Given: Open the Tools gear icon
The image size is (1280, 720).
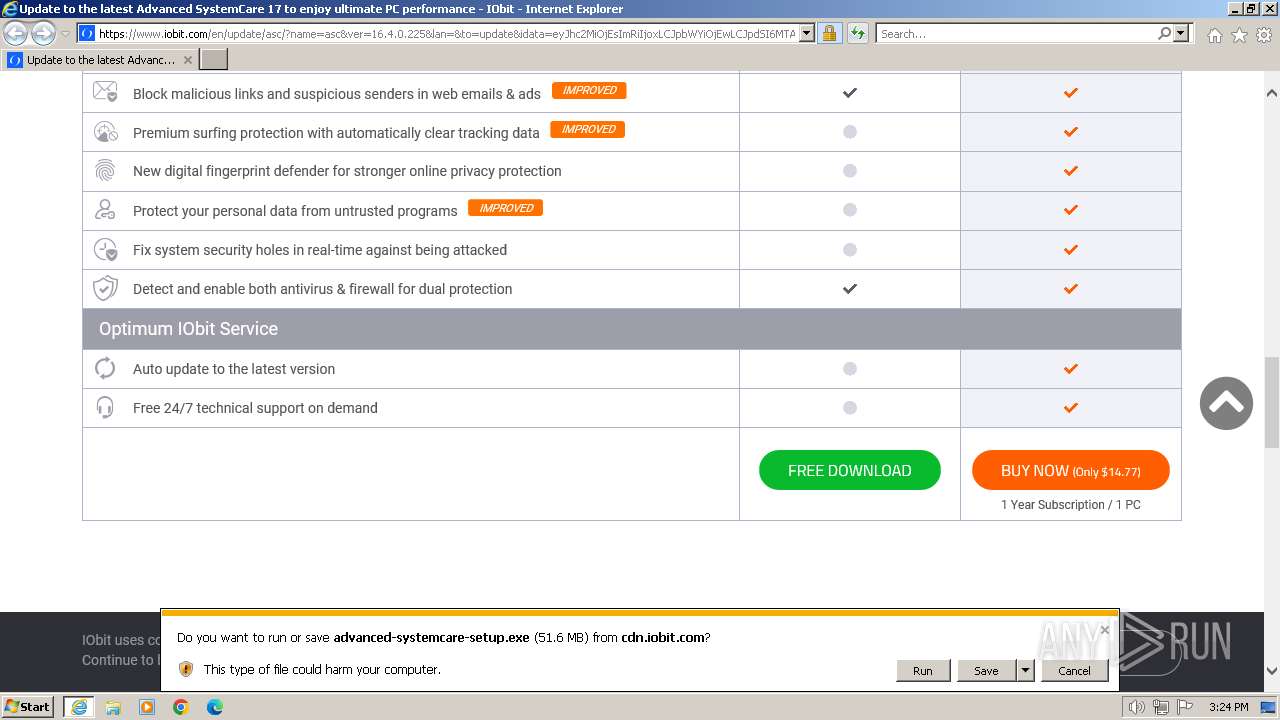Looking at the screenshot, I should click(x=1264, y=35).
